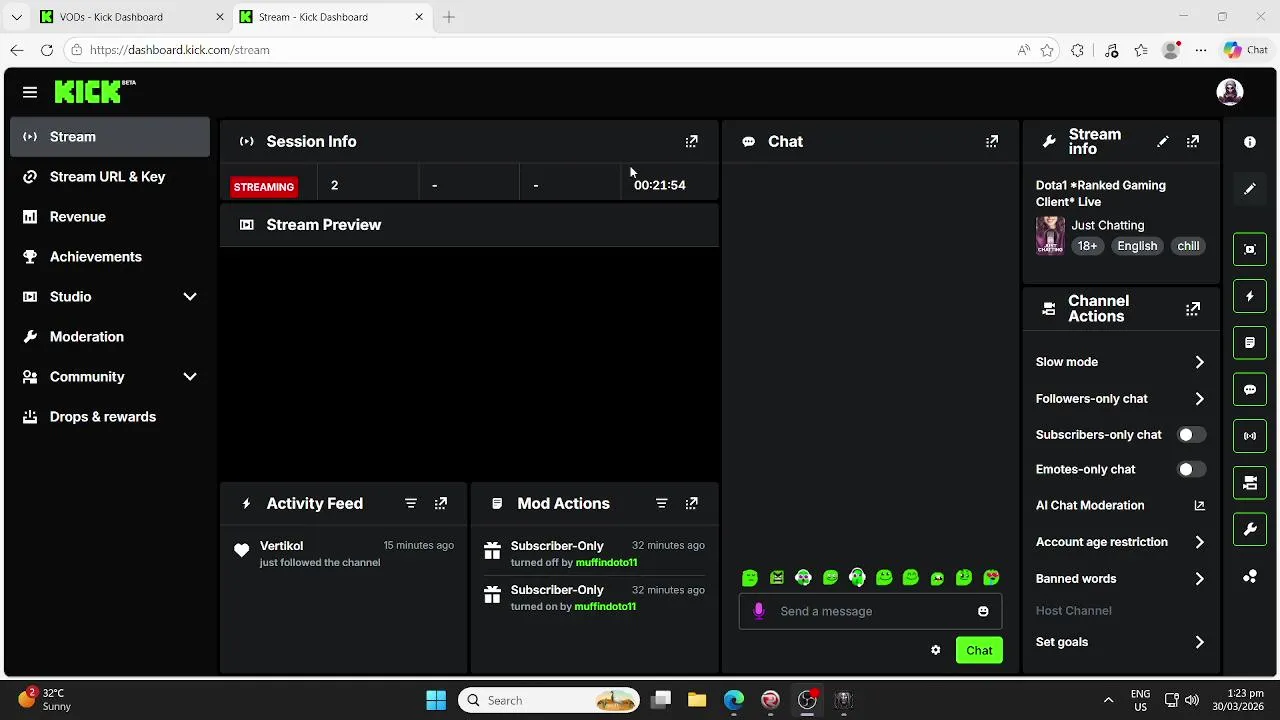Screen dimensions: 1280x720
Task: Open Drops & rewards page
Action: tap(110, 417)
